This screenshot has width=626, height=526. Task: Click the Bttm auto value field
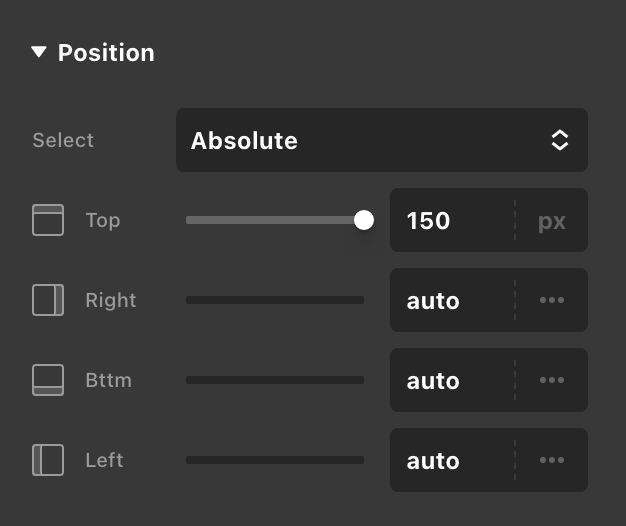[450, 380]
